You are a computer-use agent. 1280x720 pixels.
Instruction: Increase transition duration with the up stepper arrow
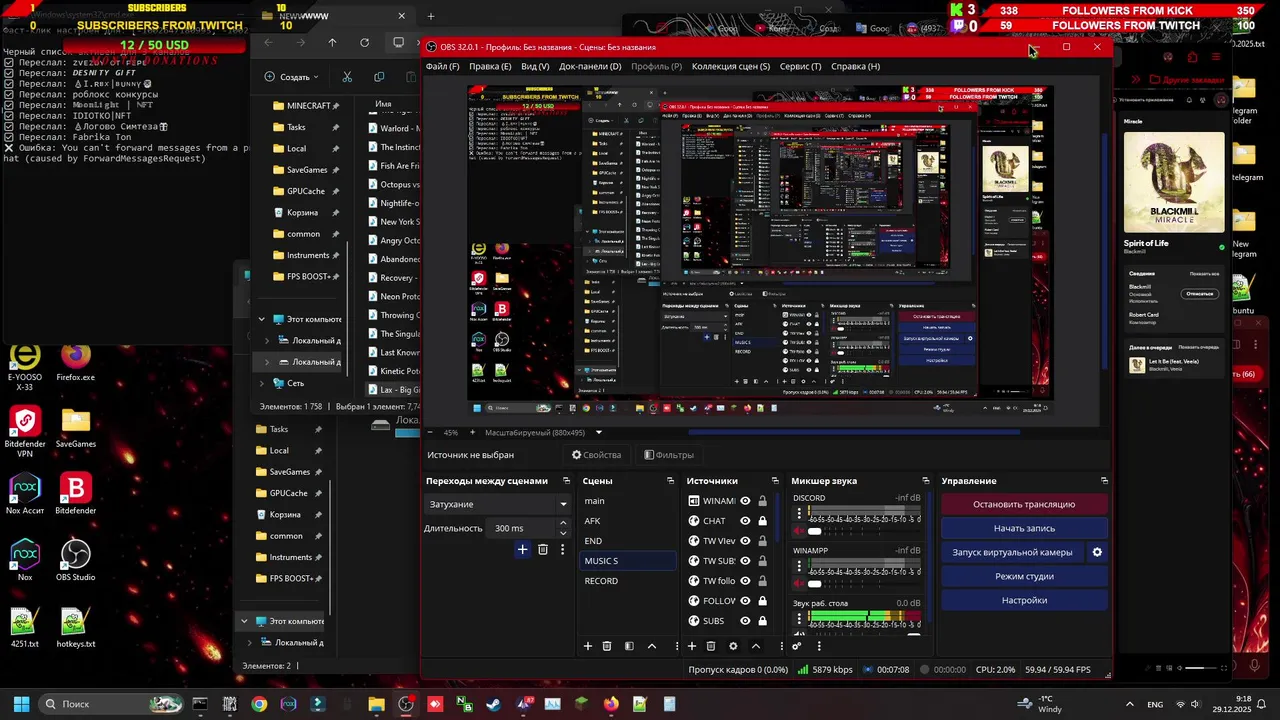(x=562, y=523)
